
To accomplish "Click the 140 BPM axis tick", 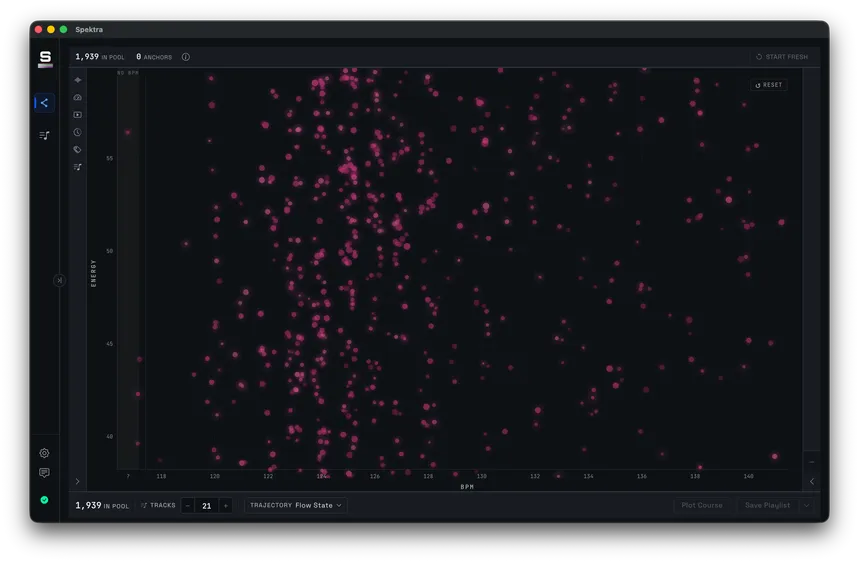I will 749,476.
